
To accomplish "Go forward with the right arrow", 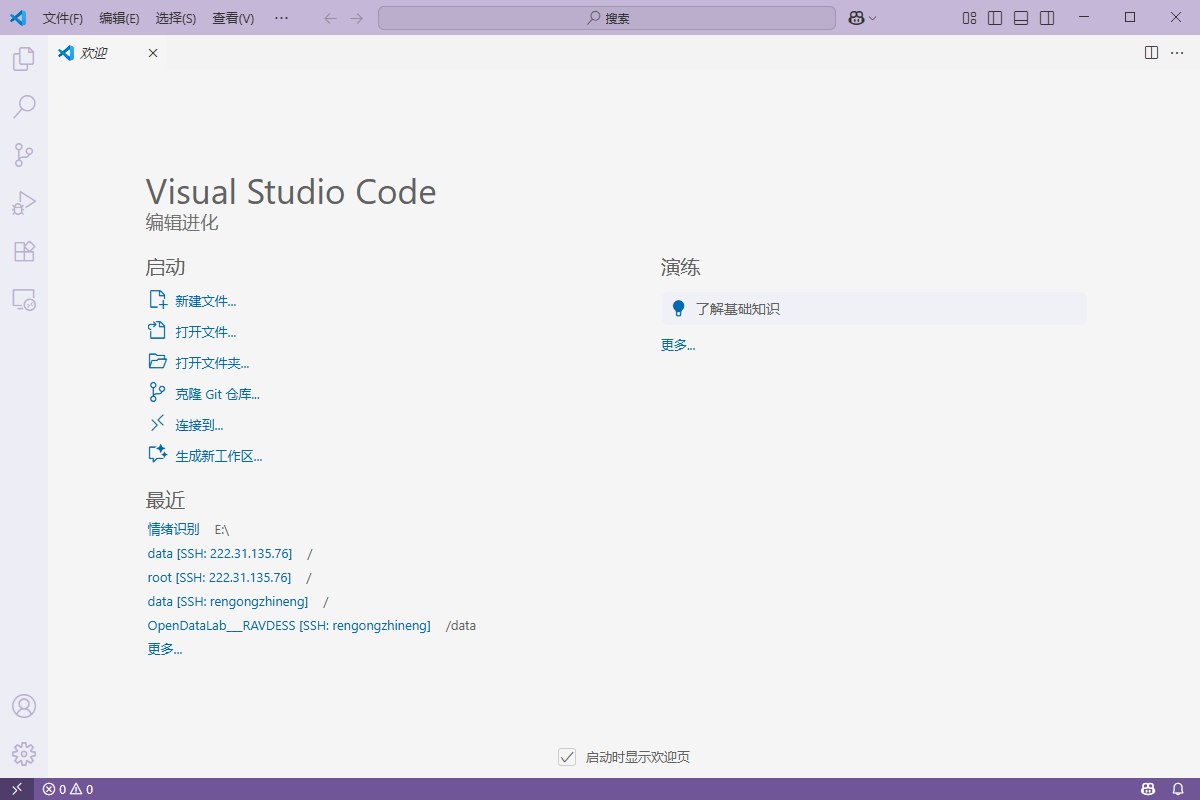I will 357,18.
